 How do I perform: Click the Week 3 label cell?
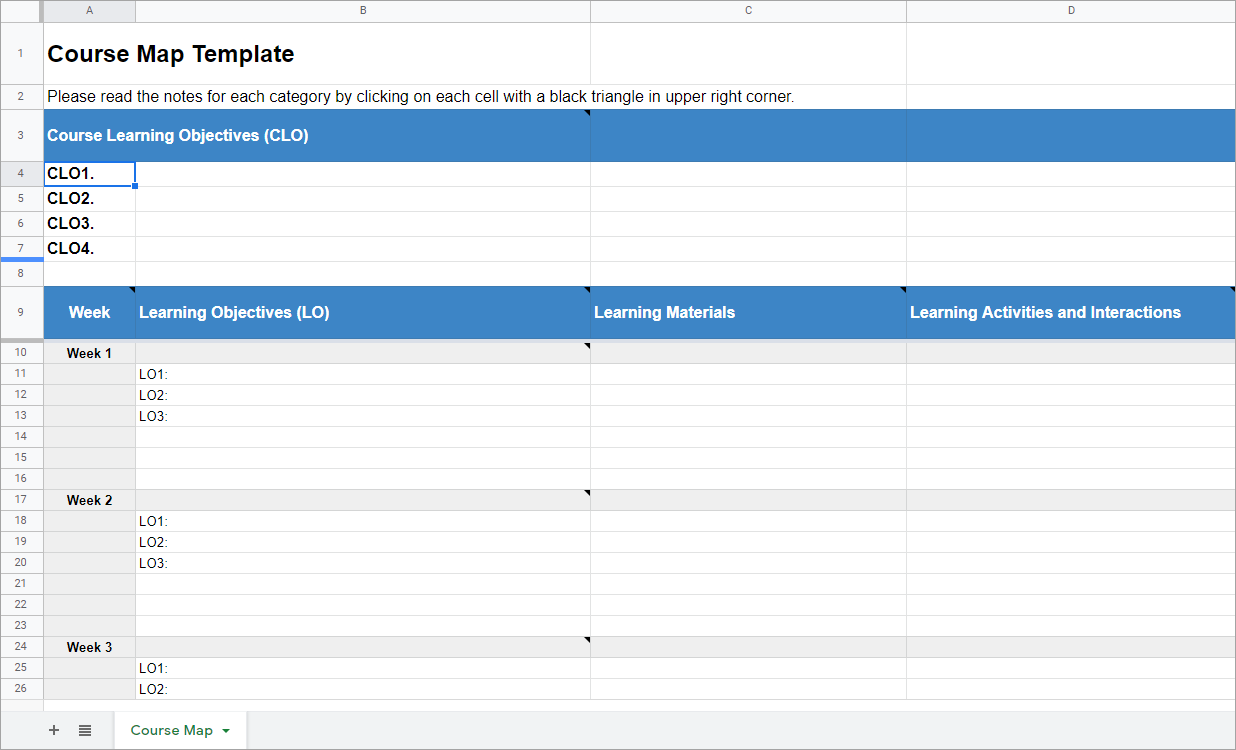90,647
